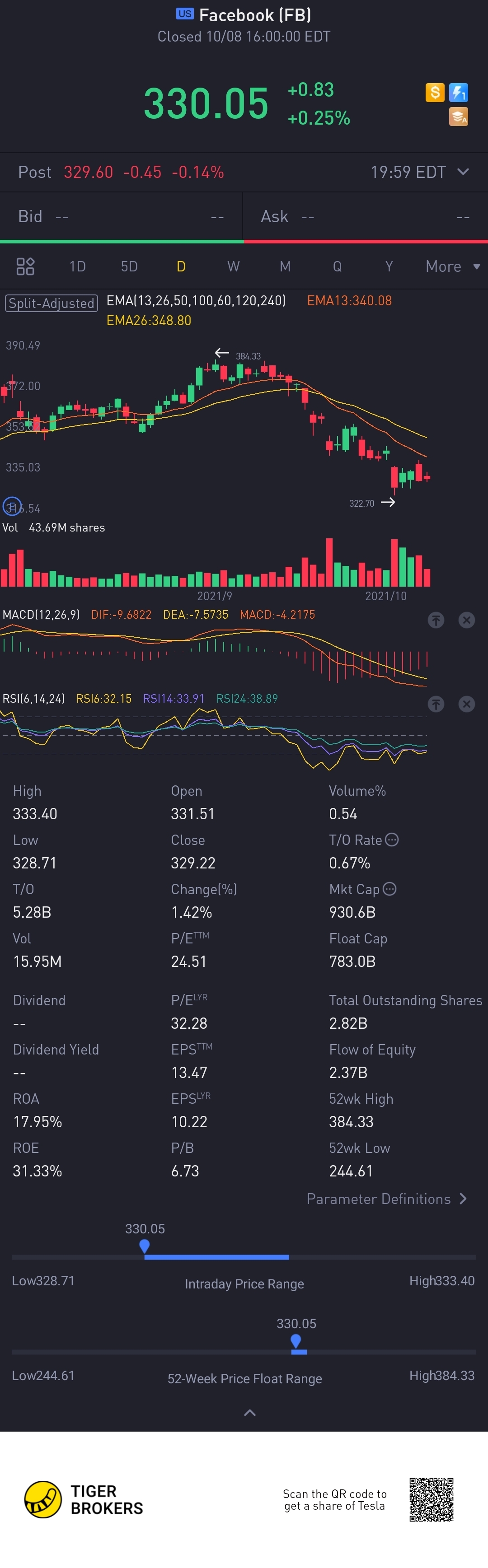488x1568 pixels.
Task: Collapse the details panel with up chevron
Action: 250,1412
